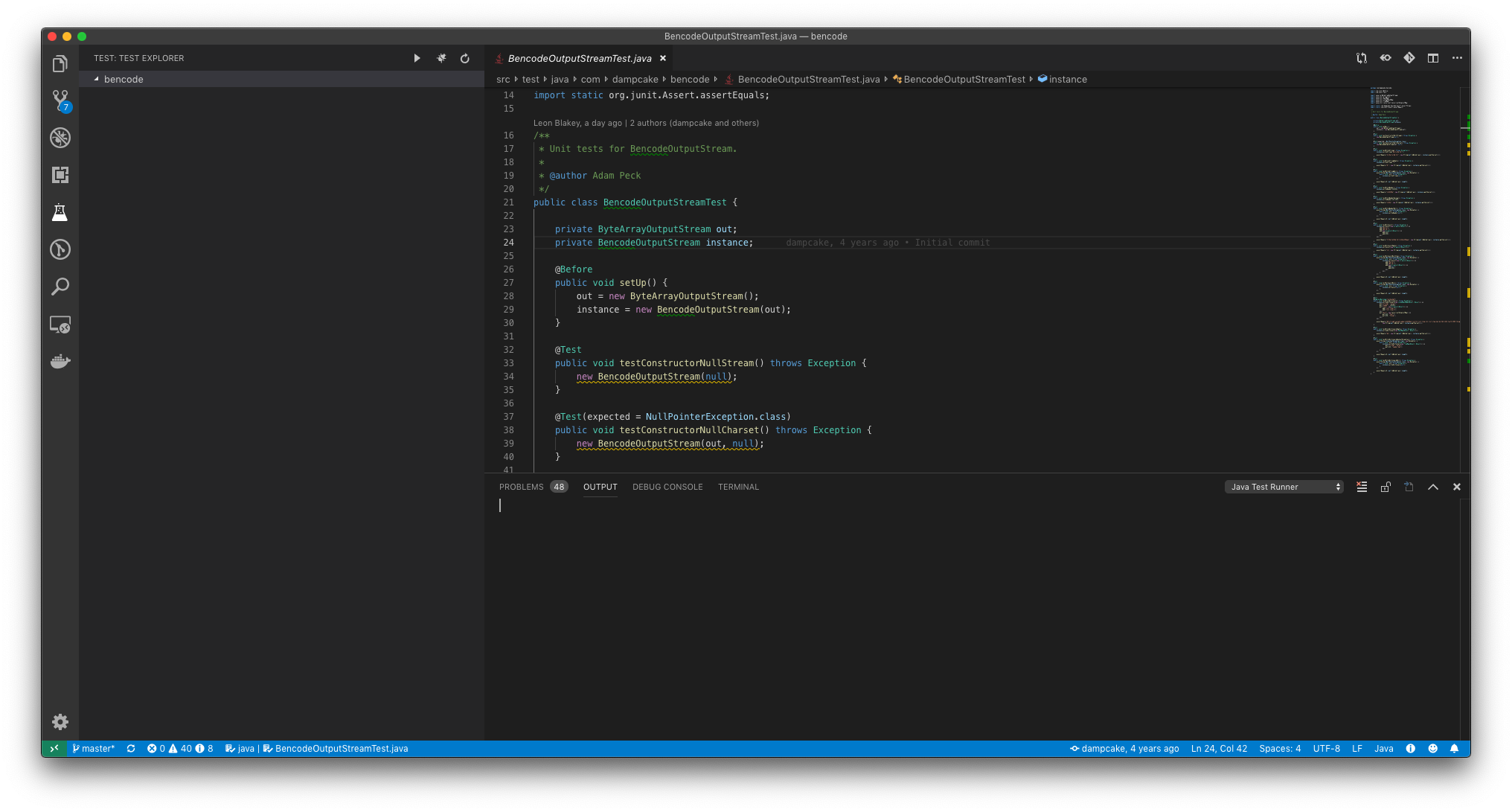Select the BencodeOutputStreamTest.java editor tab
Screen dimensions: 1512x812
pyautogui.click(x=579, y=58)
